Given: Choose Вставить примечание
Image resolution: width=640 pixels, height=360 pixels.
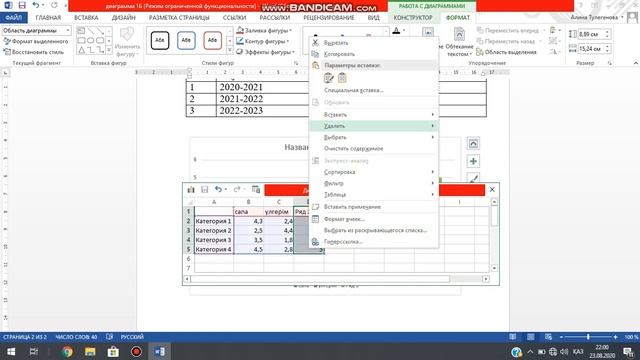Looking at the screenshot, I should pos(373,207).
